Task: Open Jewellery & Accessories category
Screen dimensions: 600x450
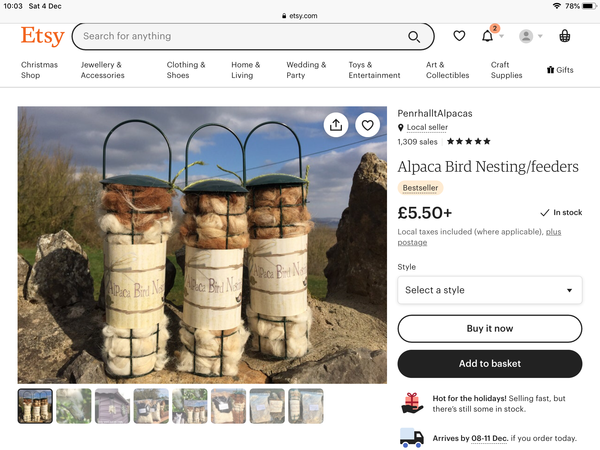Action: 102,70
